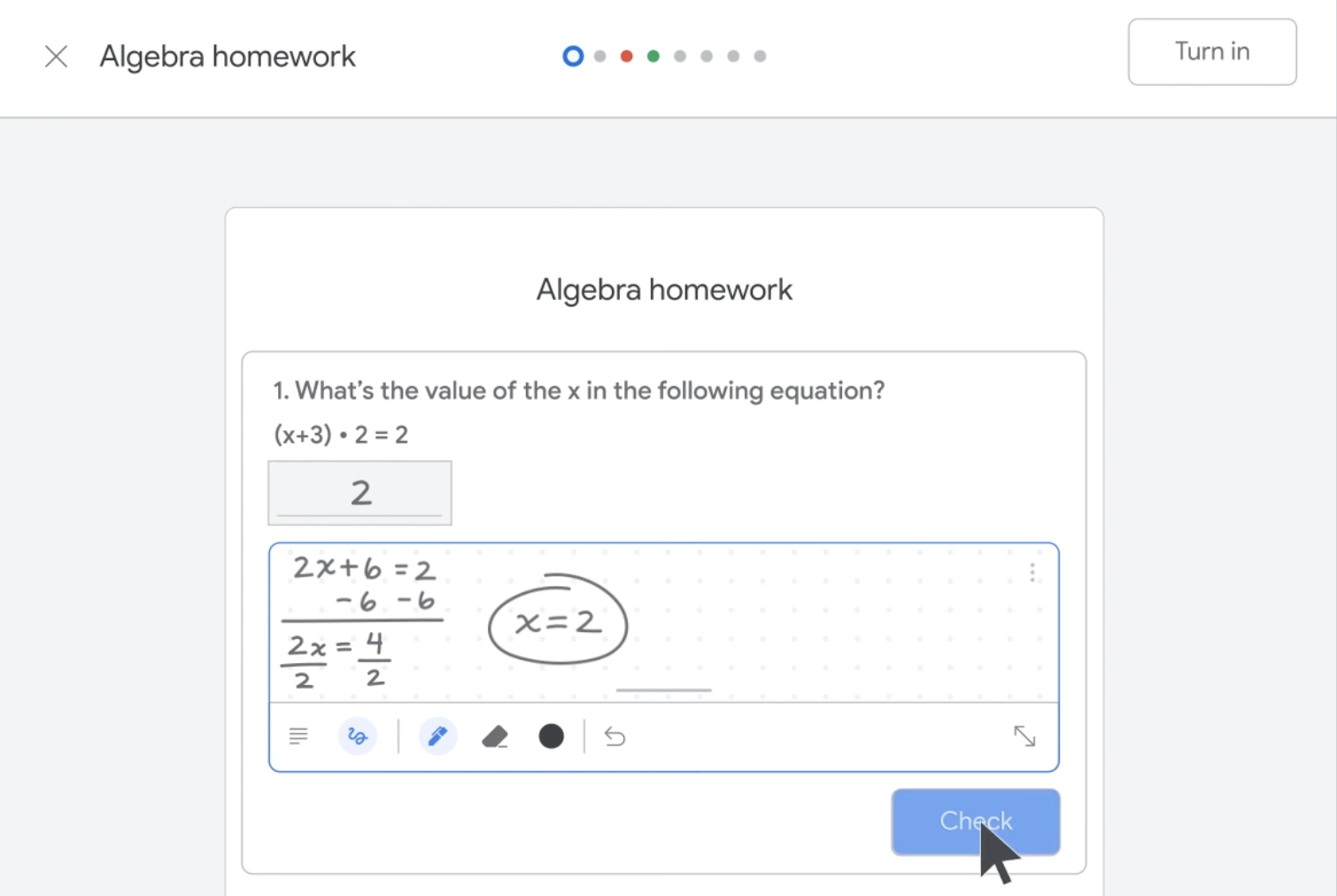
Task: Go to the fifth question dot
Action: coord(679,57)
